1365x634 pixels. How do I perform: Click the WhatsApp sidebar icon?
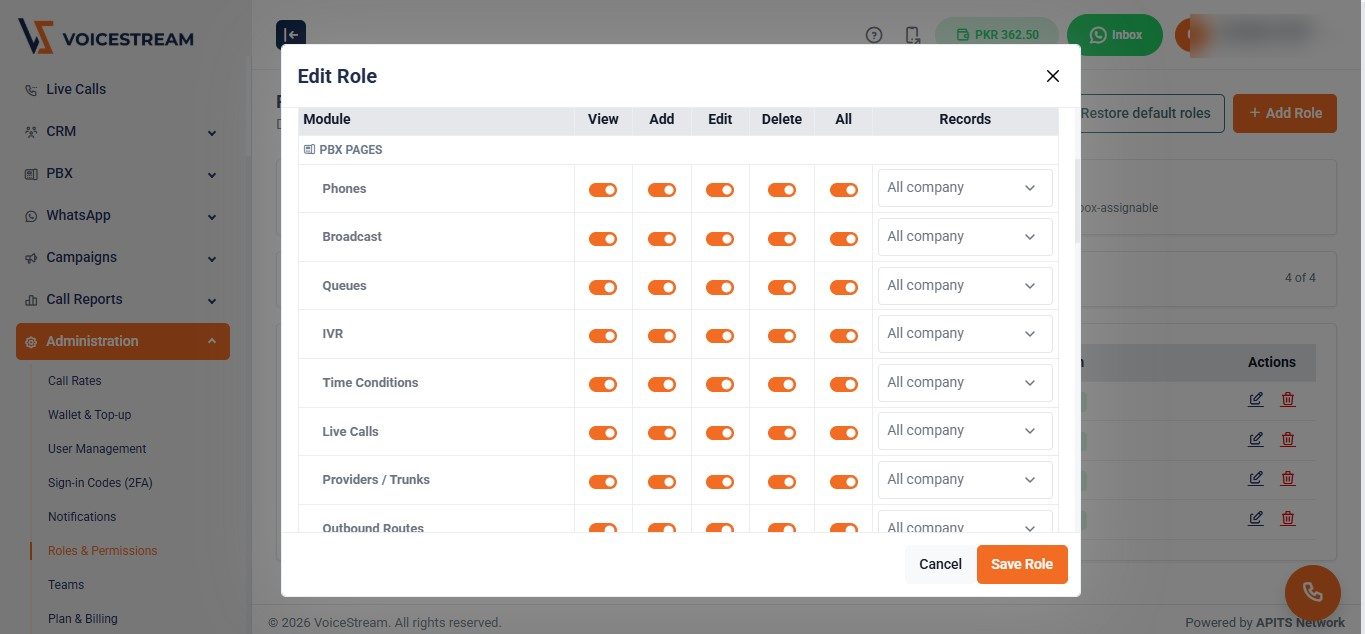[x=31, y=216]
